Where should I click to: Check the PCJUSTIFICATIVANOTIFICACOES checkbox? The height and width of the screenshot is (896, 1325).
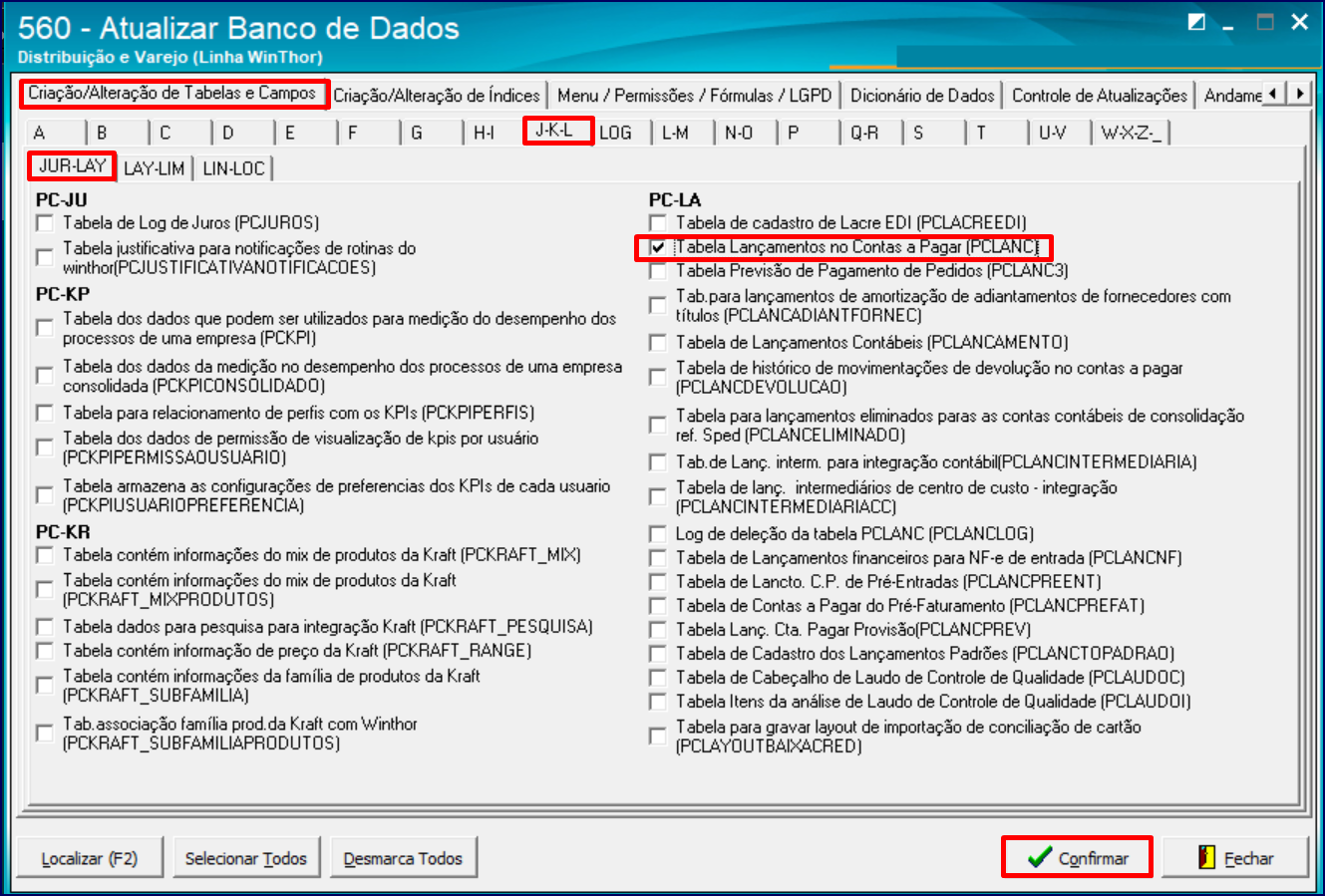(x=45, y=257)
